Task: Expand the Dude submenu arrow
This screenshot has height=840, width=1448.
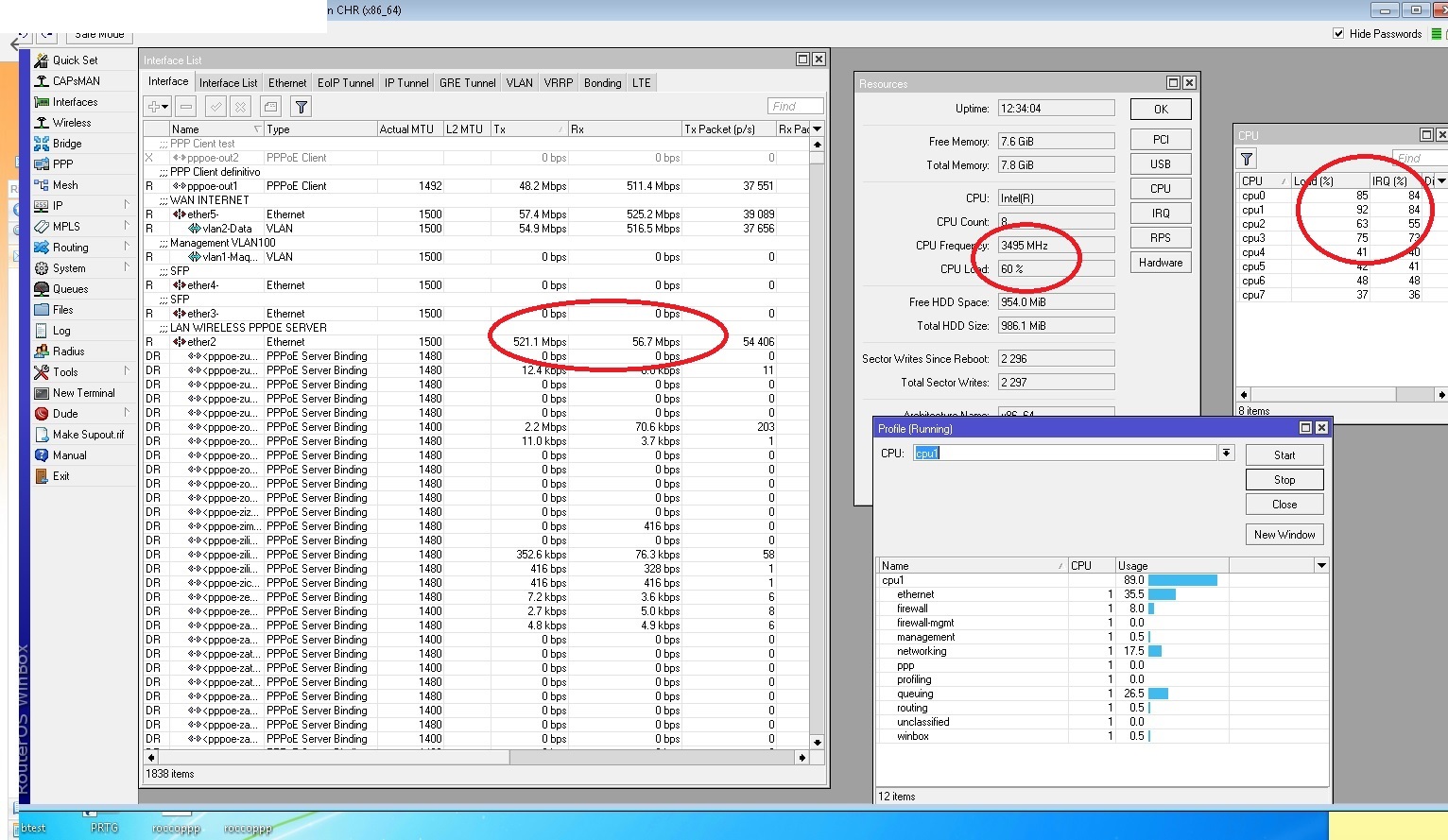Action: pyautogui.click(x=127, y=413)
